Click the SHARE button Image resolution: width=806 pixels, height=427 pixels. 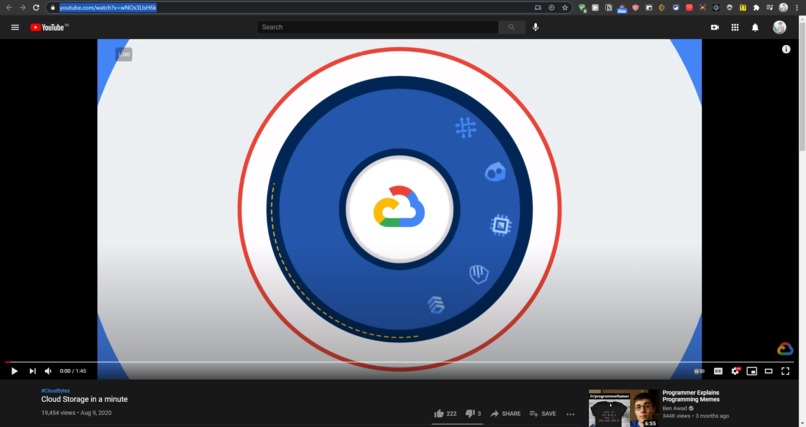[505, 414]
